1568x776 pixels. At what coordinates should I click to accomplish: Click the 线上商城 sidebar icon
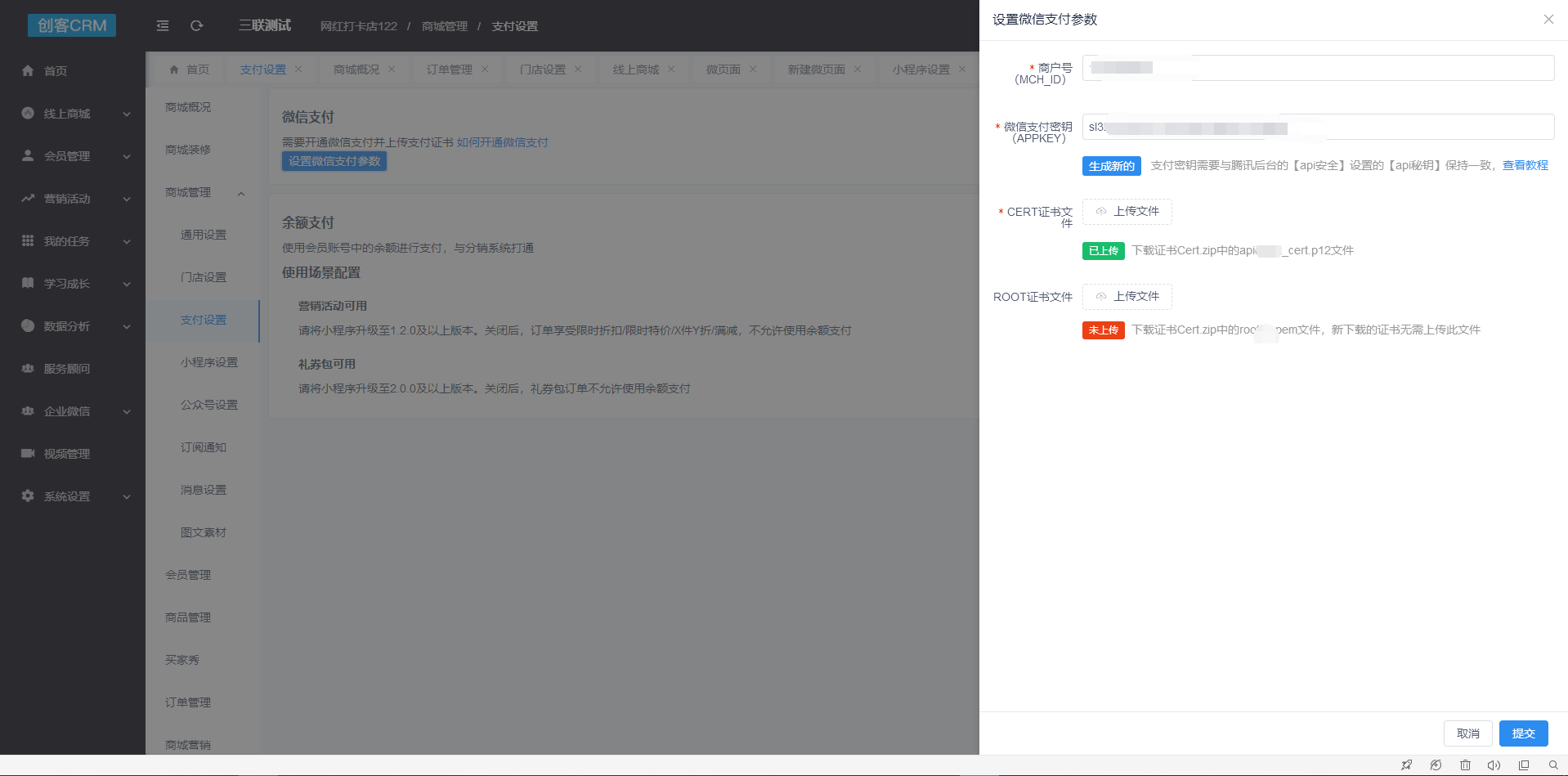pyautogui.click(x=28, y=114)
